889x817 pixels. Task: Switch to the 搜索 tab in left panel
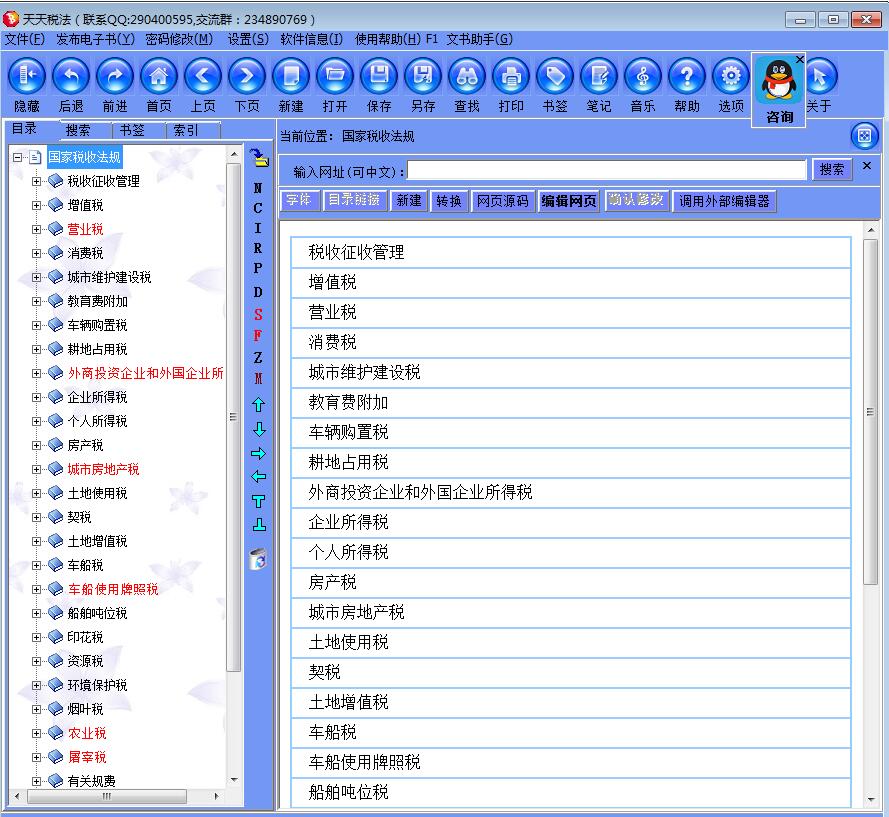[78, 130]
